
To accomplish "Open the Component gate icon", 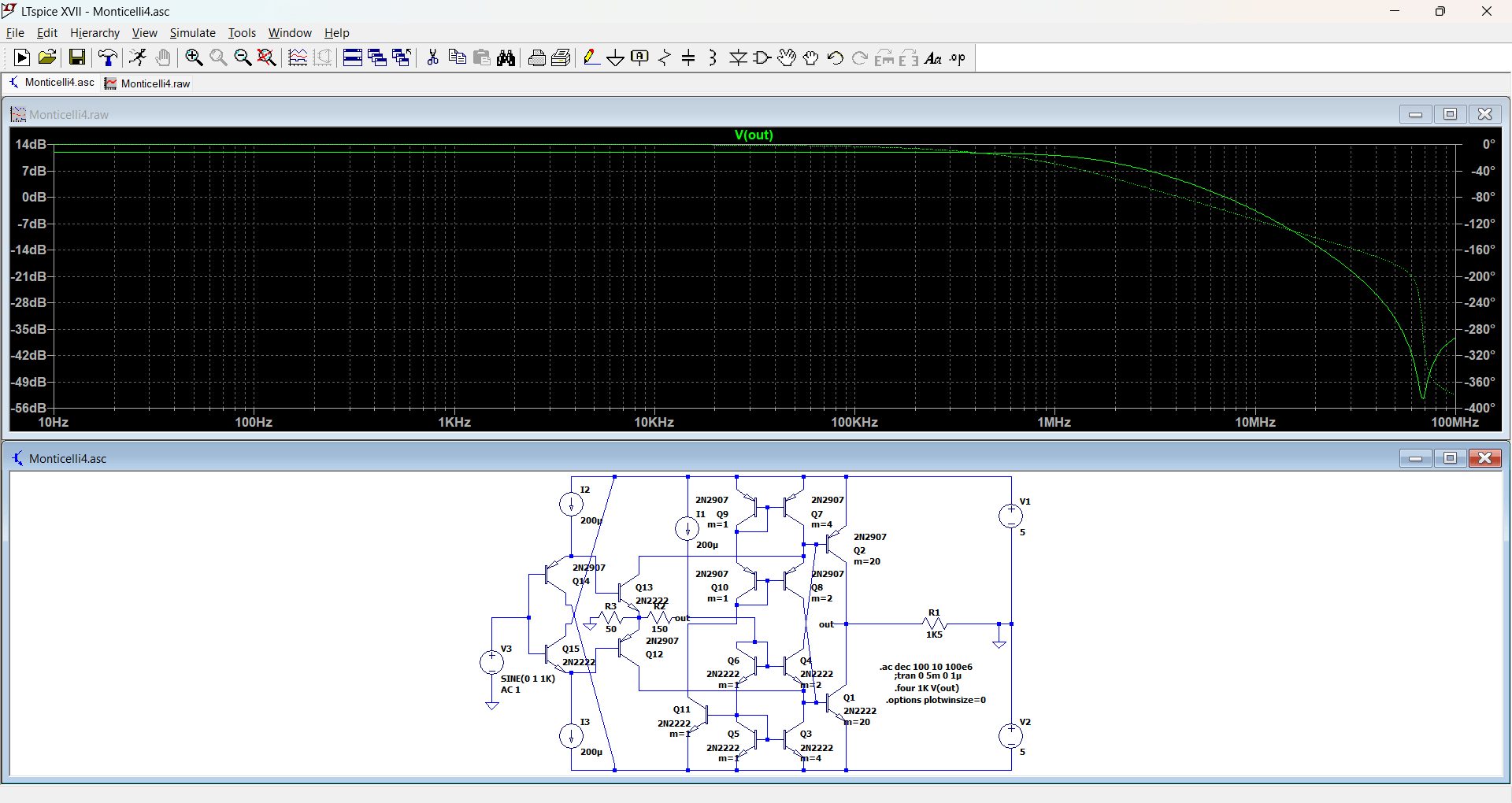I will pos(762,57).
